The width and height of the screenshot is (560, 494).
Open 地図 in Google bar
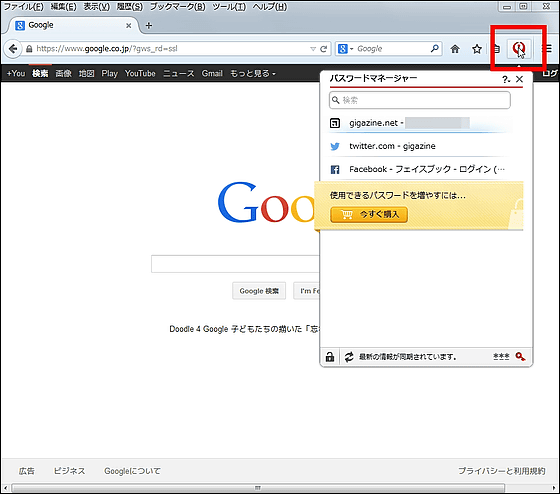86,74
